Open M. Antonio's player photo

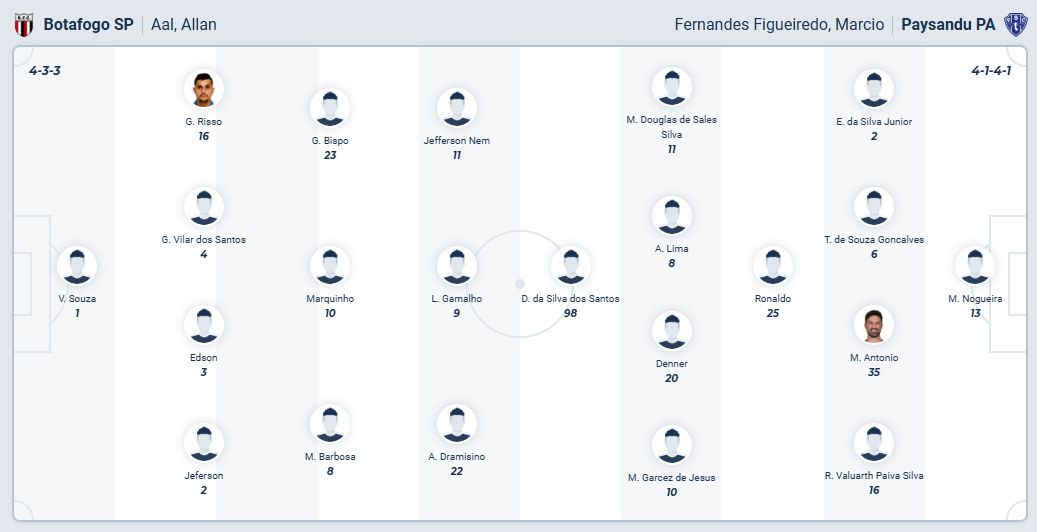(x=873, y=325)
